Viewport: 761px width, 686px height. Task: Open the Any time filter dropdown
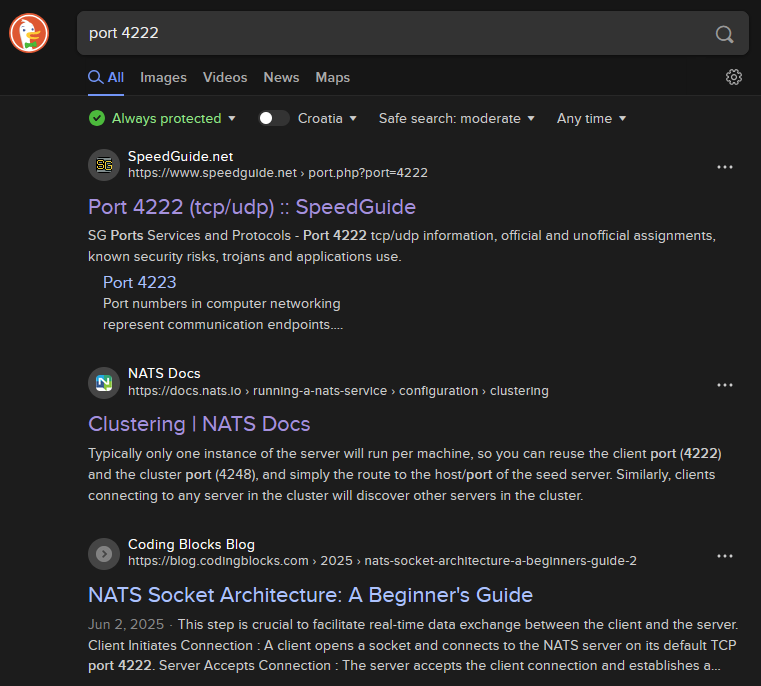591,118
